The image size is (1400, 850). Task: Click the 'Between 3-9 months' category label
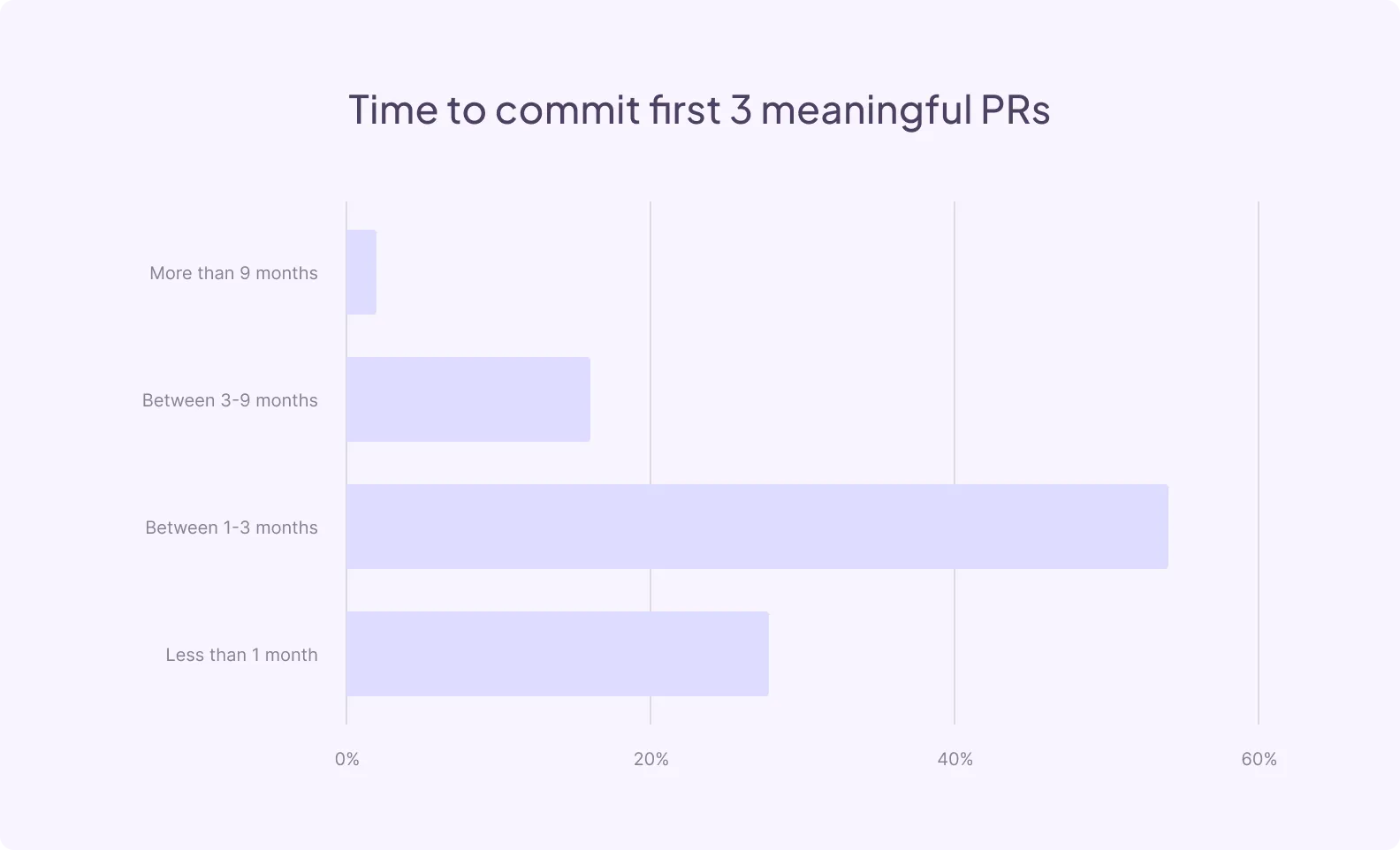click(230, 400)
